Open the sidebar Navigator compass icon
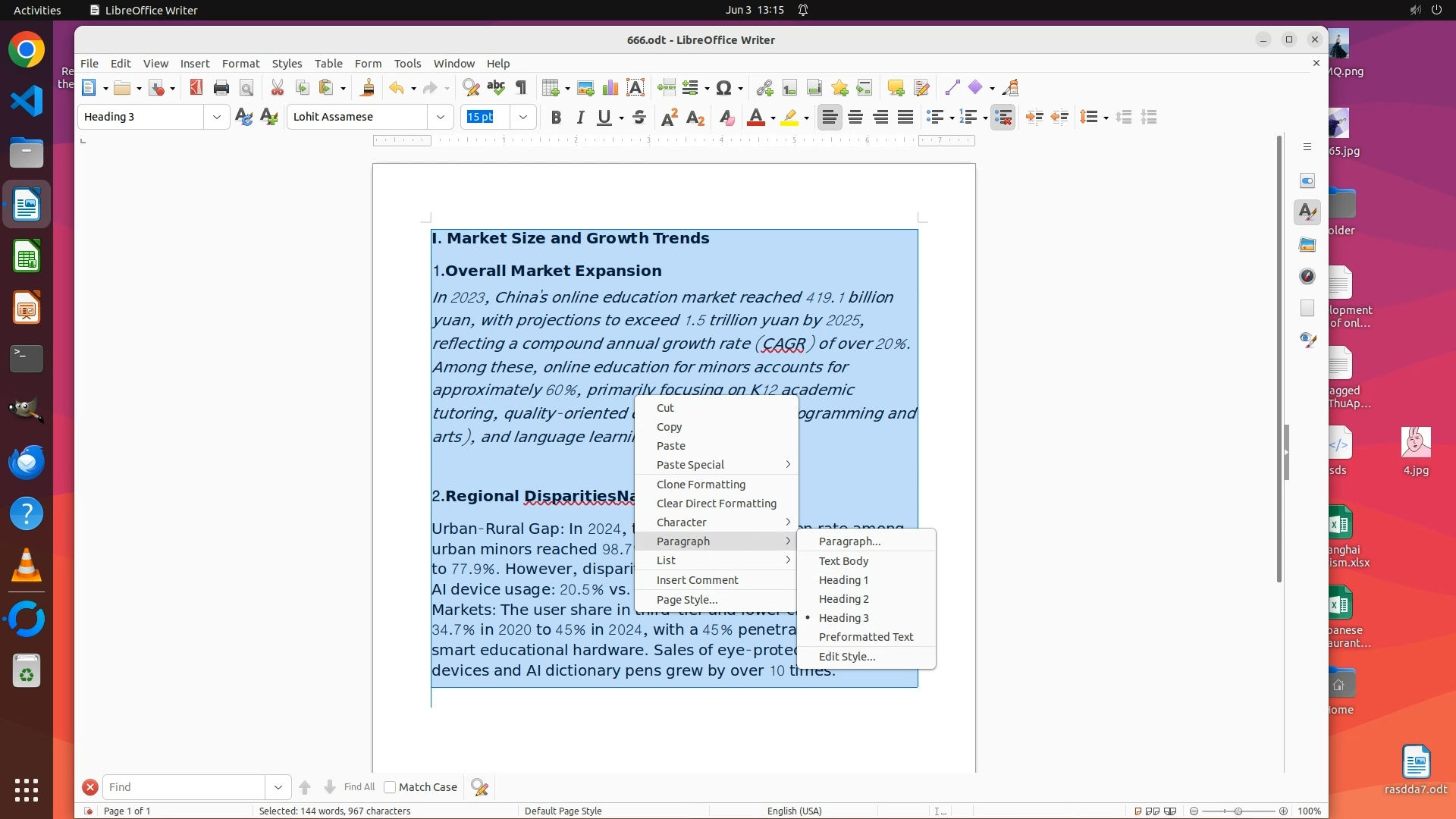 [x=1307, y=277]
